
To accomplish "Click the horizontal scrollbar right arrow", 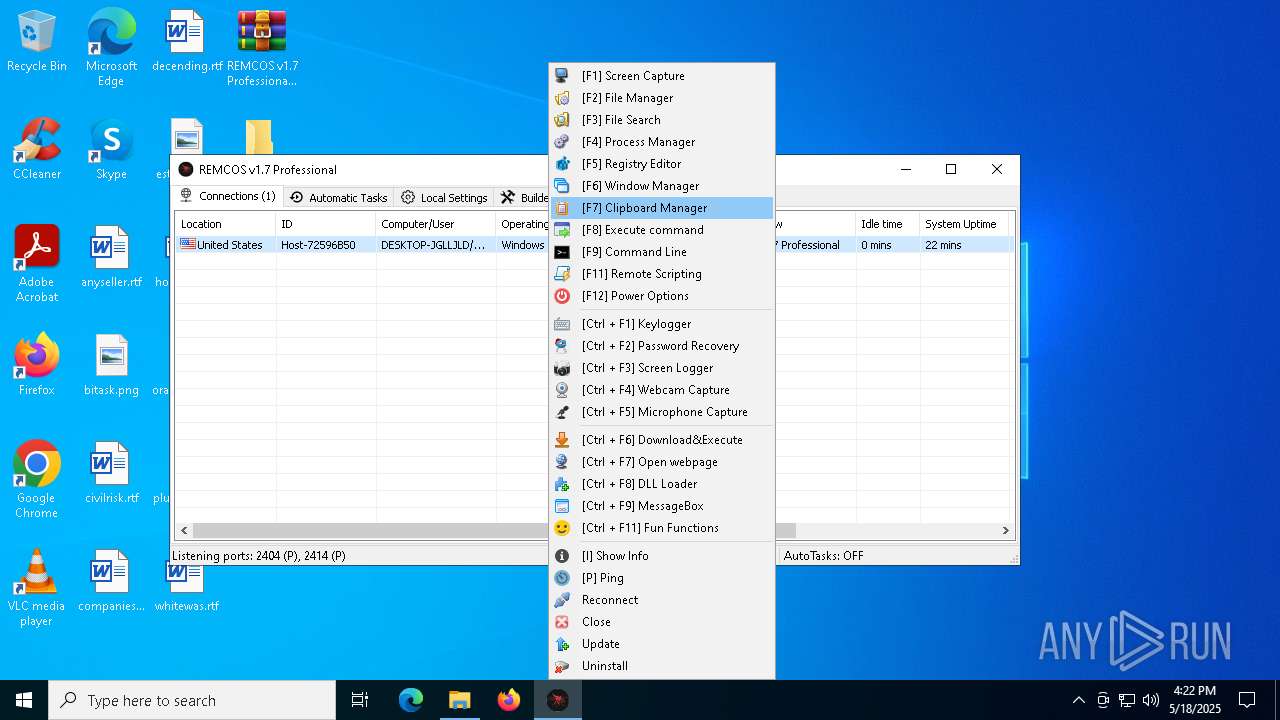I will (x=1006, y=531).
